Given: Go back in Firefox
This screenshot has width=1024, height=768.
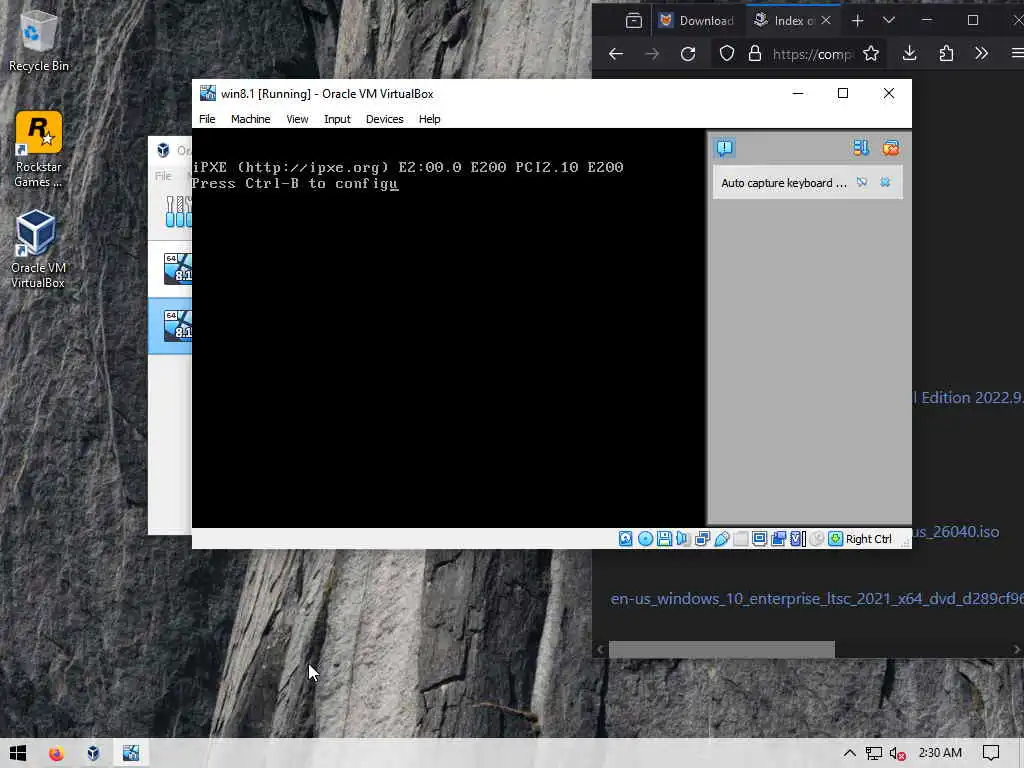Looking at the screenshot, I should point(616,54).
